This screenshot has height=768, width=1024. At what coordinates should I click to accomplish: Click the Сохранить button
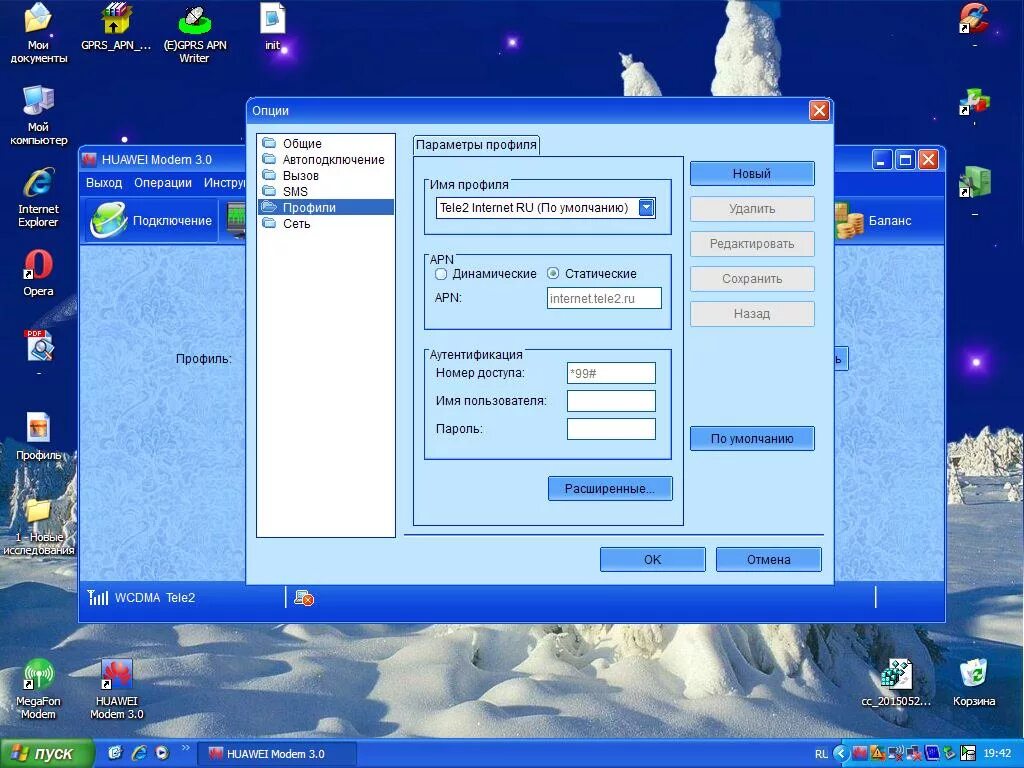point(752,279)
